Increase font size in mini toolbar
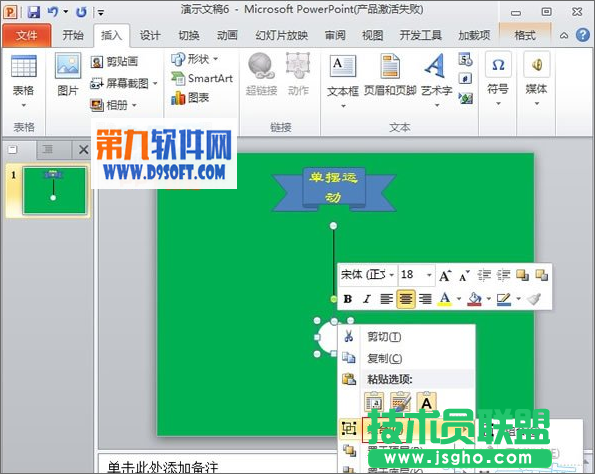595x474 pixels. coord(445,275)
